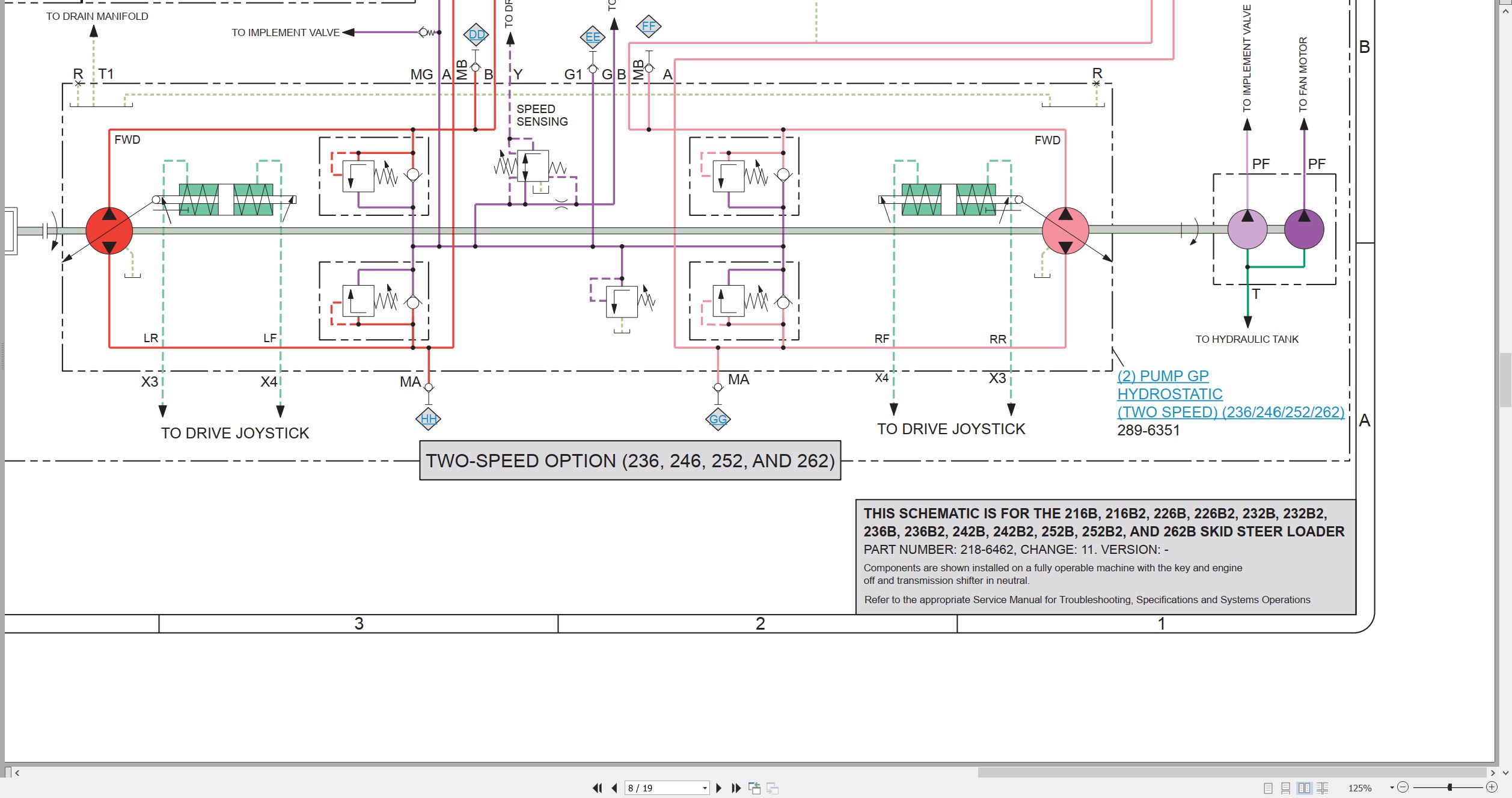Click the HH diamond connector link
1512x798 pixels.
[x=429, y=419]
